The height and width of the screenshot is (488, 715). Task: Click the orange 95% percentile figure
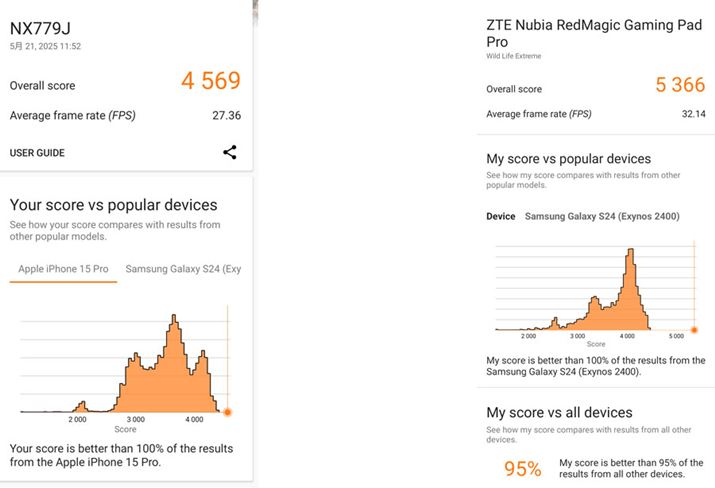pos(522,468)
